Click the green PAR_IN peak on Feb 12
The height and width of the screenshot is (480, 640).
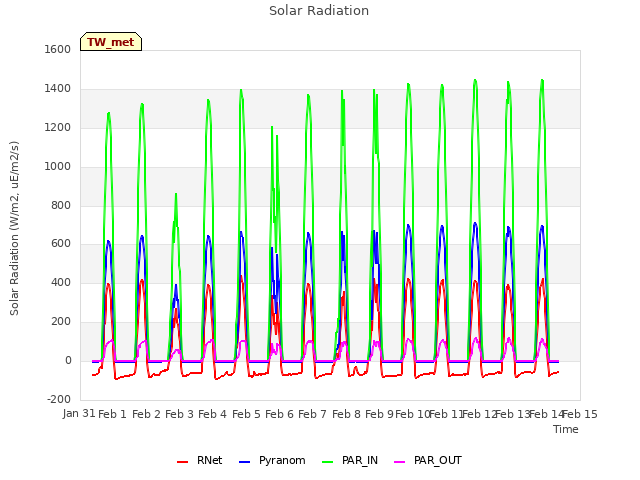click(475, 80)
